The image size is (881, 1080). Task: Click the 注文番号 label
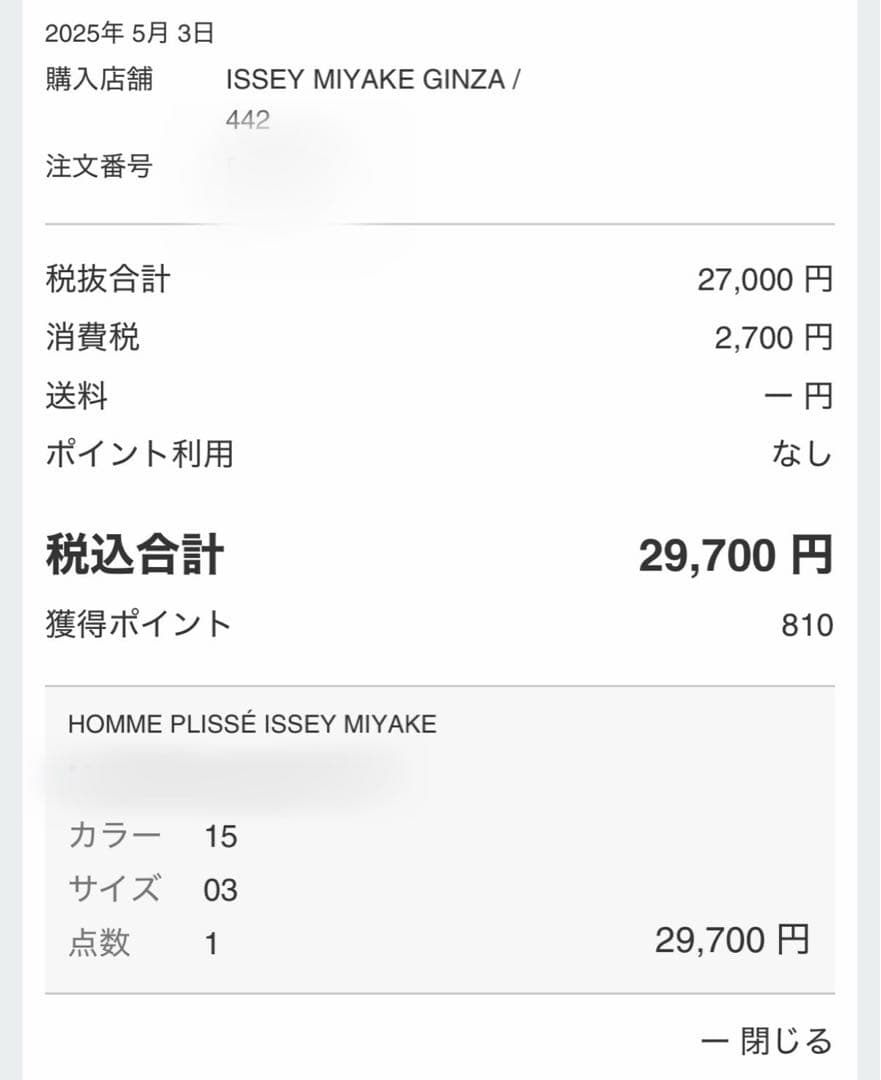pyautogui.click(x=99, y=166)
